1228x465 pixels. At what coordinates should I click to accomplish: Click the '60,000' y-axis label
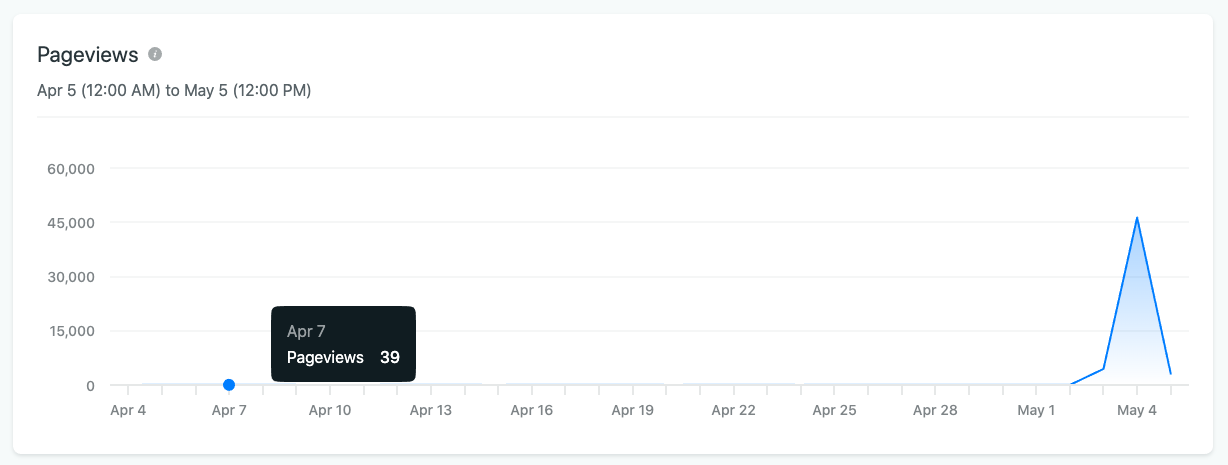pos(71,168)
